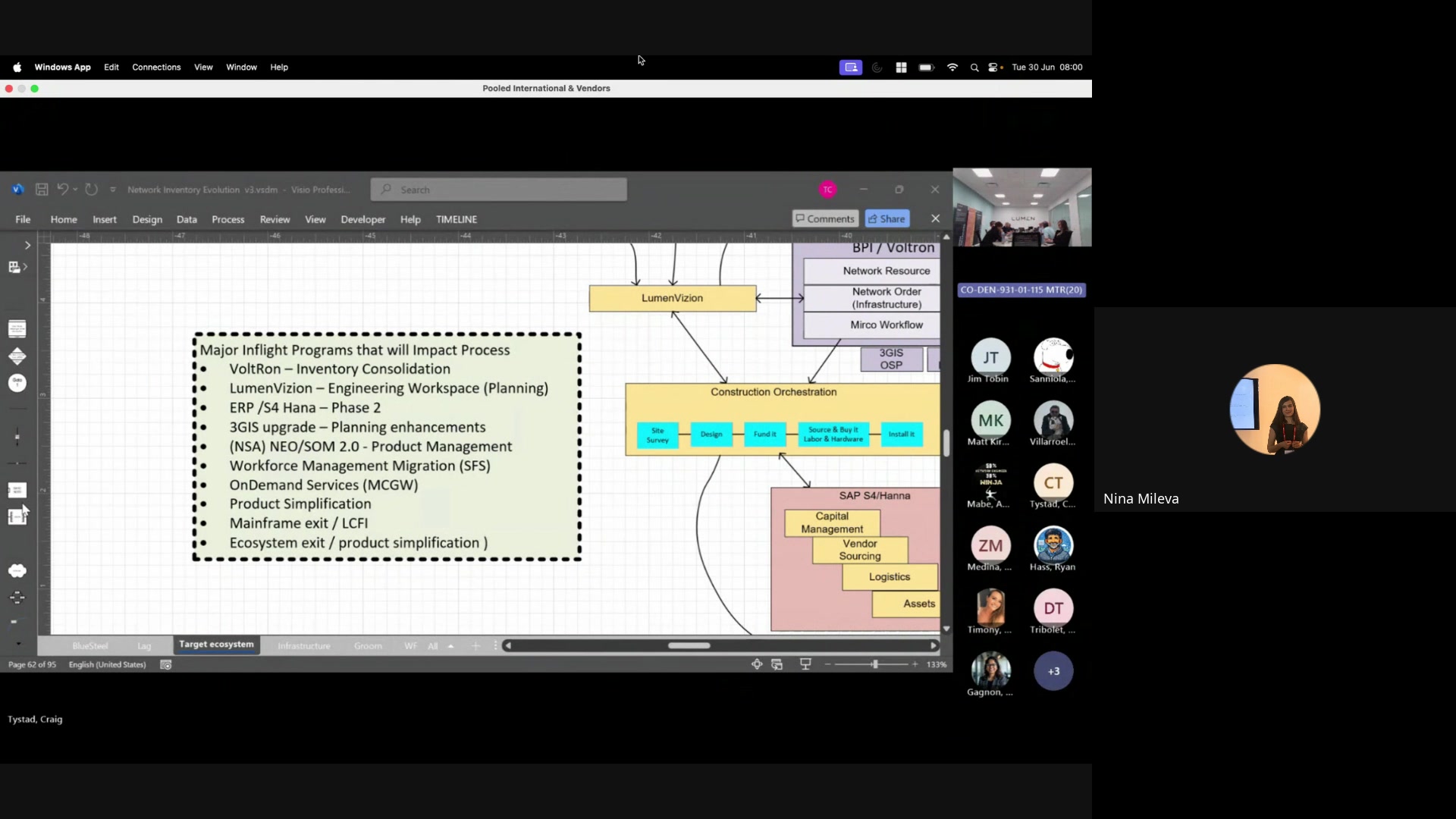This screenshot has height=819, width=1456.
Task: Click the Visio Save icon
Action: (x=42, y=190)
